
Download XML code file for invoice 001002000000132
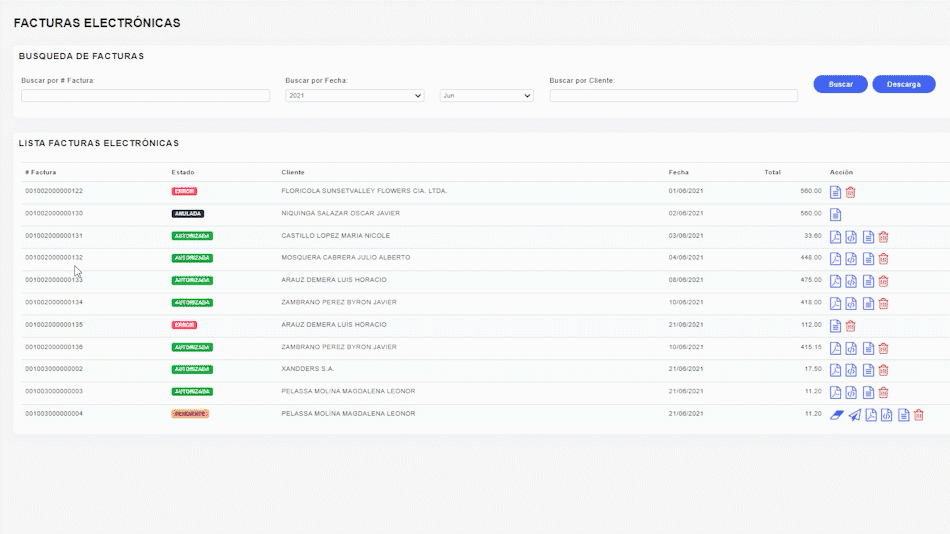[x=851, y=259]
